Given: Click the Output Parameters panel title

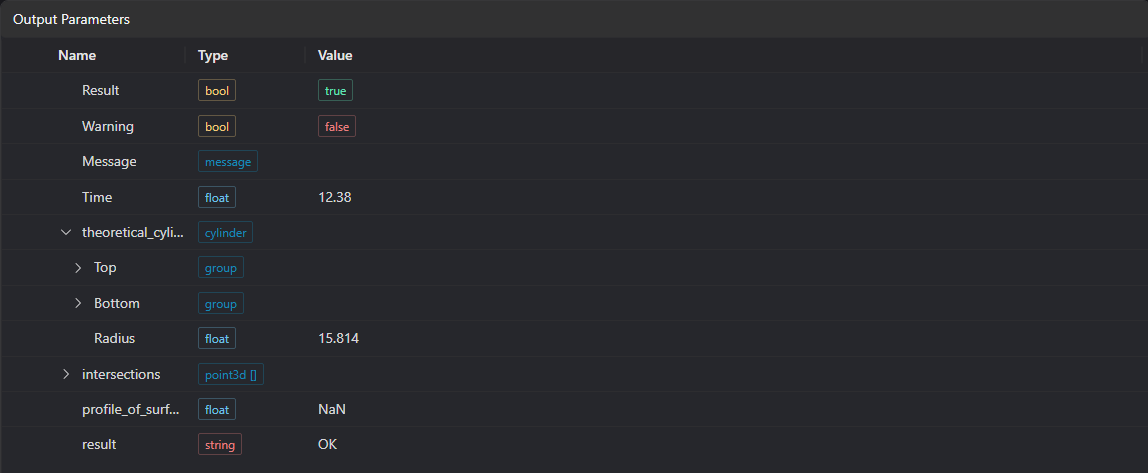Looking at the screenshot, I should pyautogui.click(x=72, y=20).
